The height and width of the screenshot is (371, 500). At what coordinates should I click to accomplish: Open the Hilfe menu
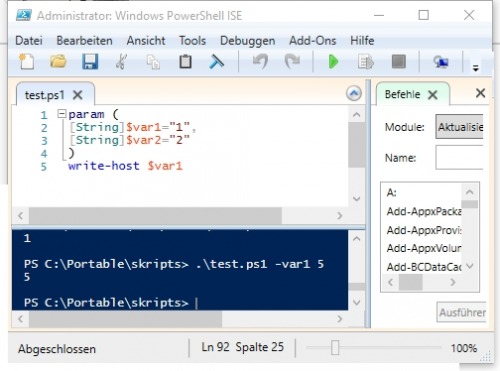click(x=362, y=41)
